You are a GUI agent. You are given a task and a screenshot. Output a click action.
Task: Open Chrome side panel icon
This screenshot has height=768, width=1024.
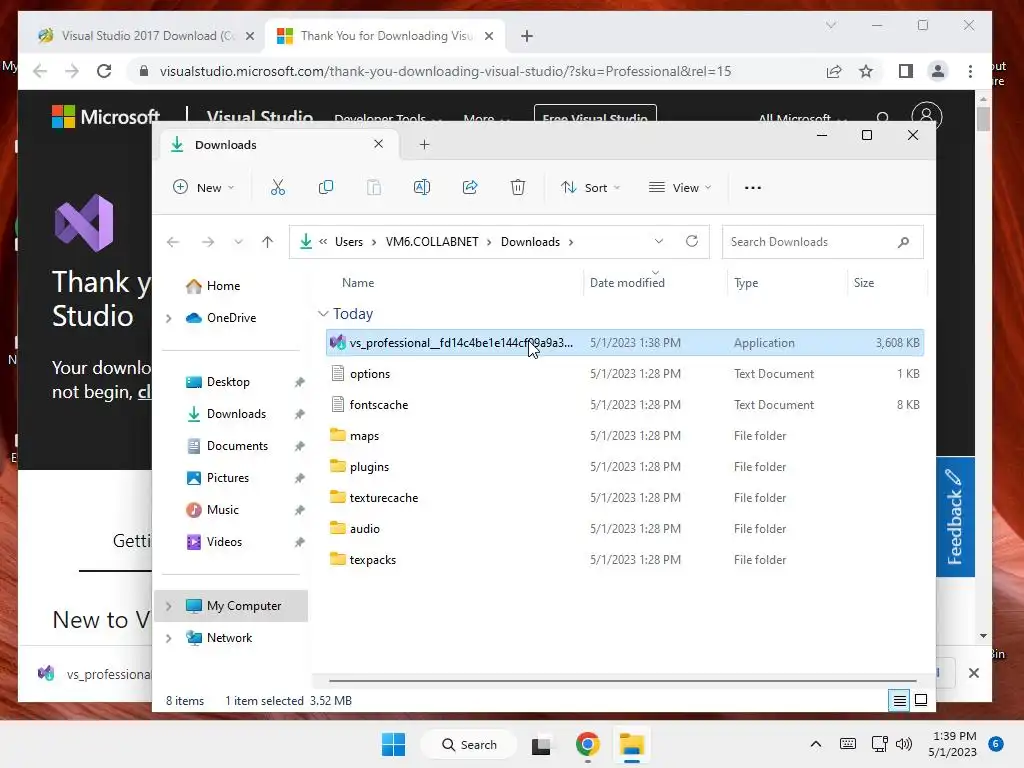pyautogui.click(x=905, y=71)
